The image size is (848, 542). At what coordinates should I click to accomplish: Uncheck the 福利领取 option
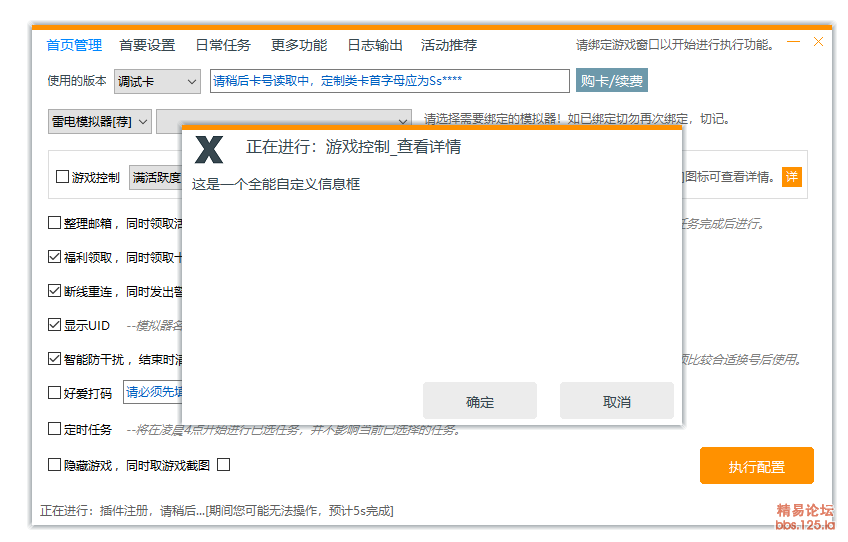[55, 257]
